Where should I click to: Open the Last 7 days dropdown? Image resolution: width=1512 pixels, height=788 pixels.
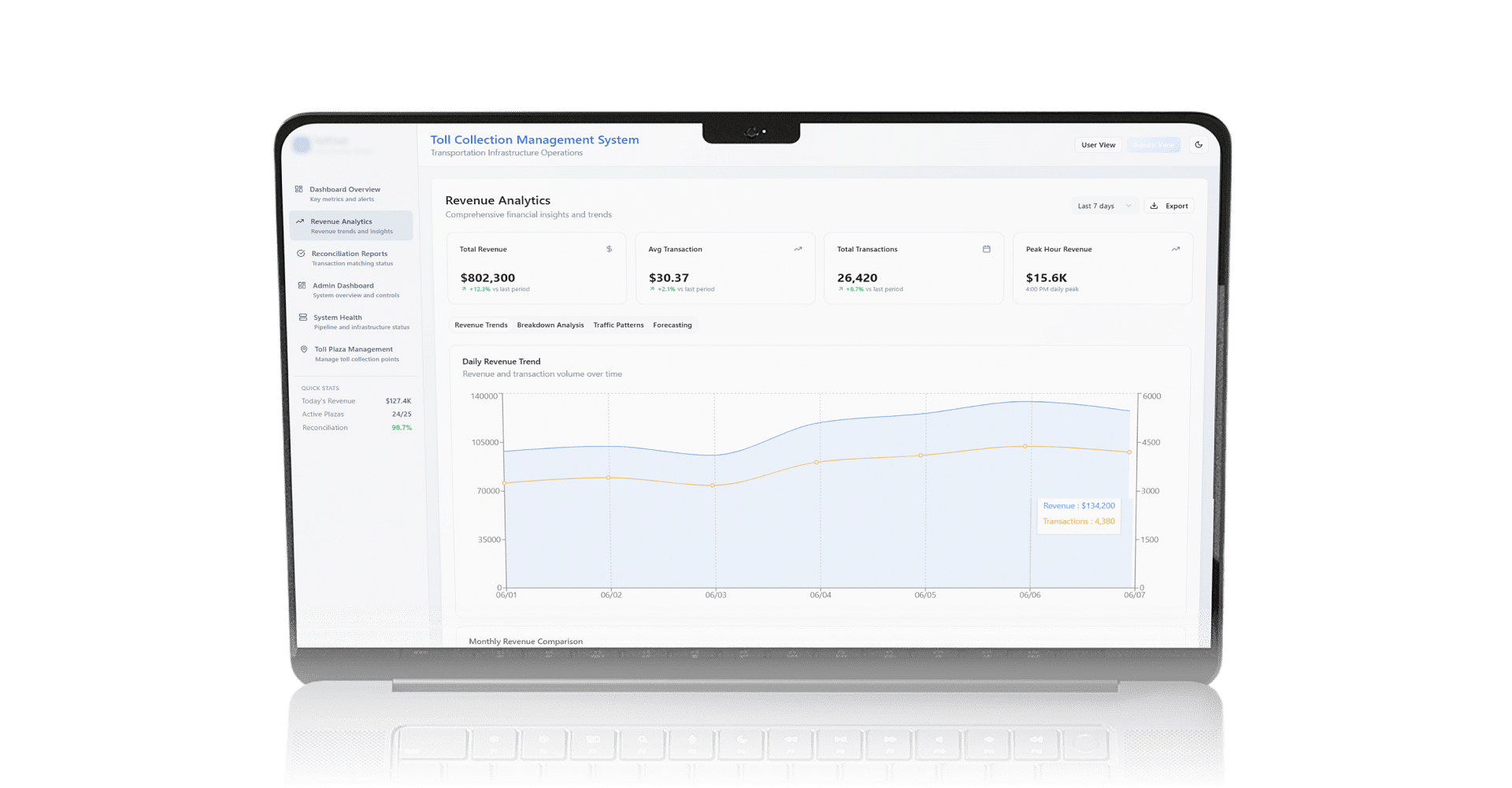pos(1104,206)
